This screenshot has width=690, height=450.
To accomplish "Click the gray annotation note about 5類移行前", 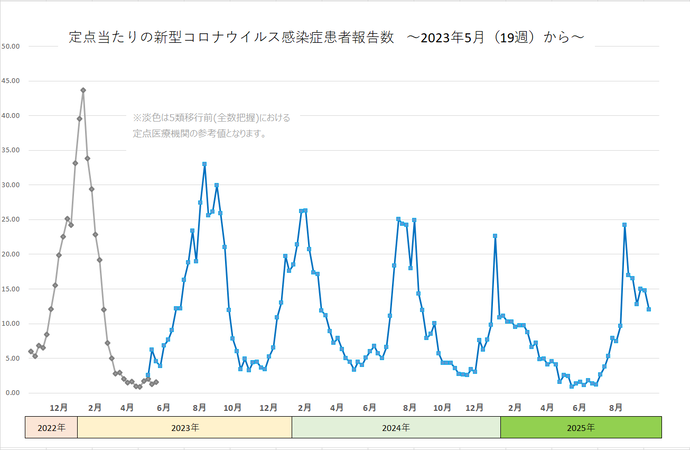I will click(211, 125).
